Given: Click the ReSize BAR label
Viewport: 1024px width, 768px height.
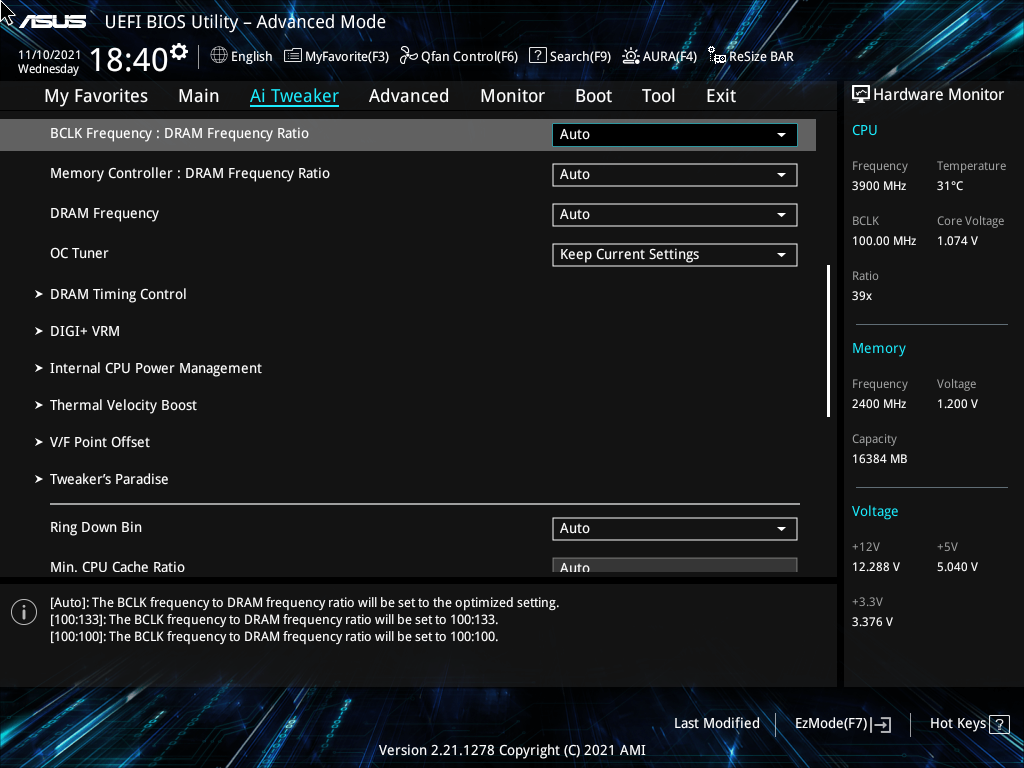Looking at the screenshot, I should (x=761, y=57).
